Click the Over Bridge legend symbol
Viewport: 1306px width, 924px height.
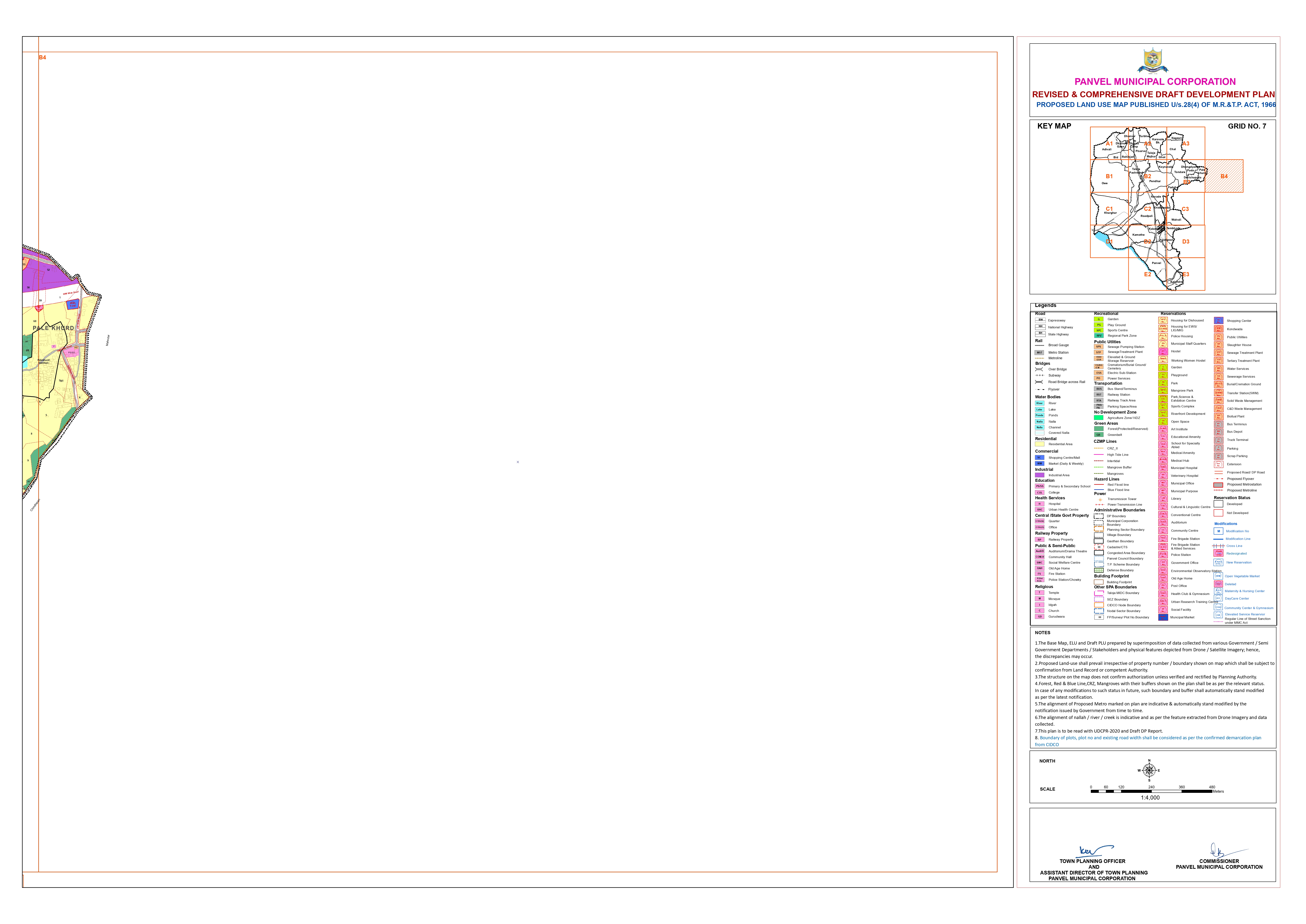point(1039,369)
